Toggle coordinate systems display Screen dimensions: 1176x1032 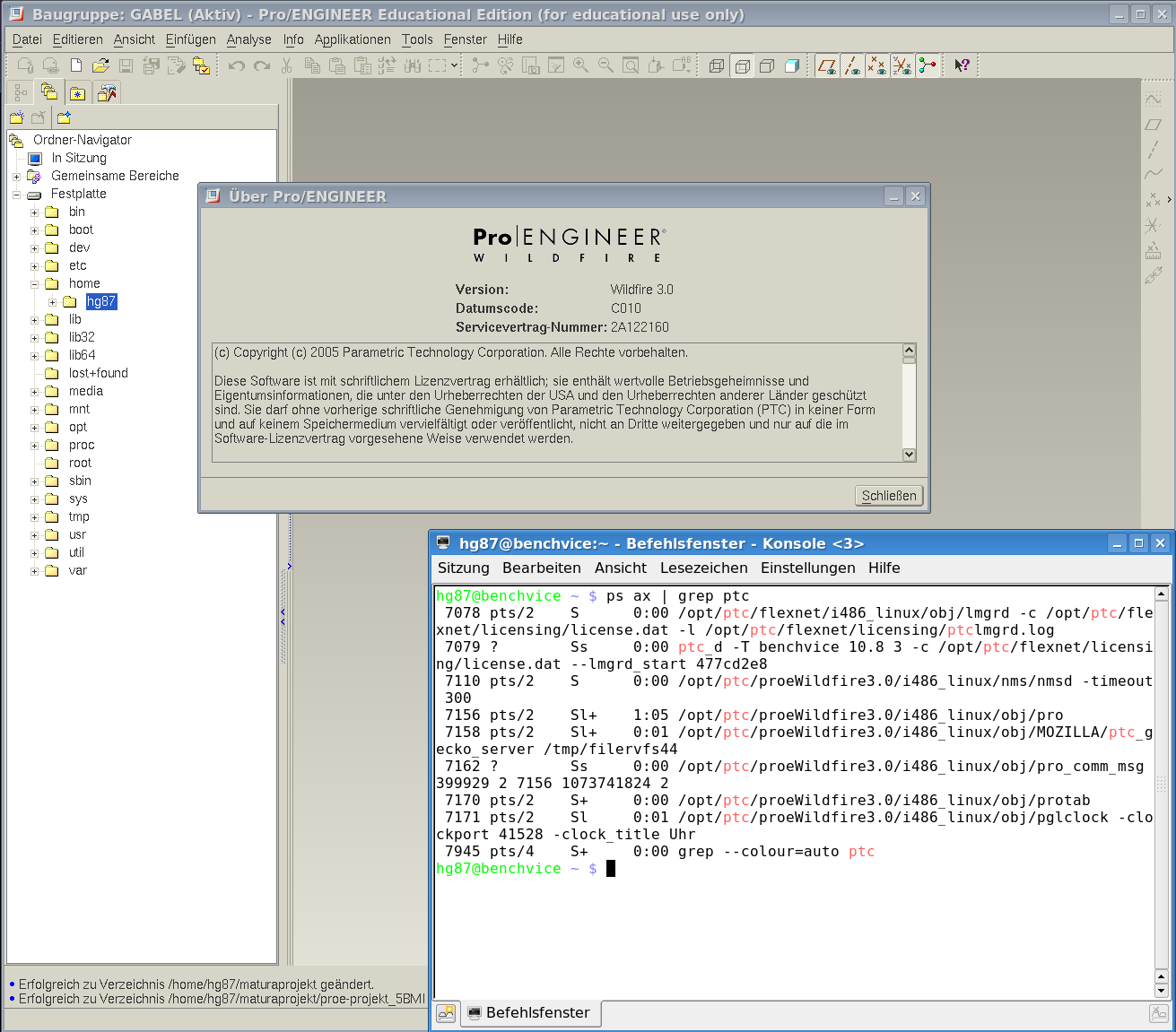pos(902,65)
